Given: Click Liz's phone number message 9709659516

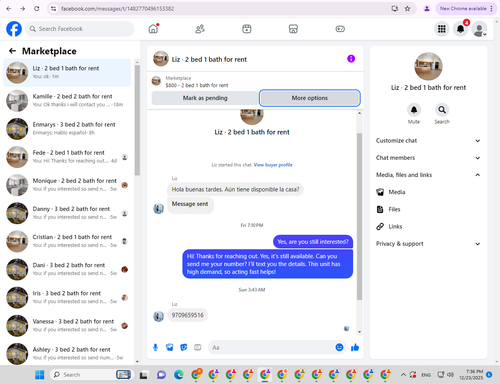Looking at the screenshot, I should 187,315.
